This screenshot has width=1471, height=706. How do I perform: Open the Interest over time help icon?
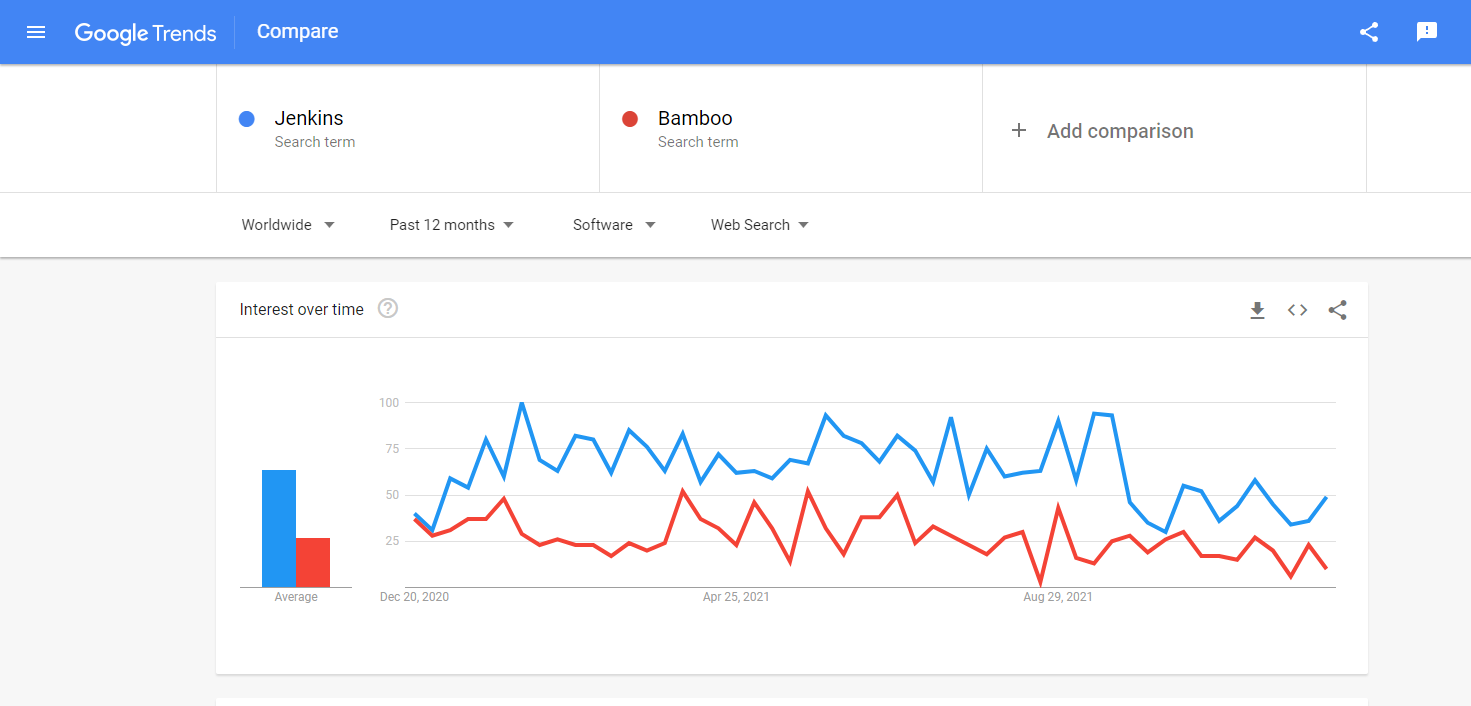click(388, 309)
